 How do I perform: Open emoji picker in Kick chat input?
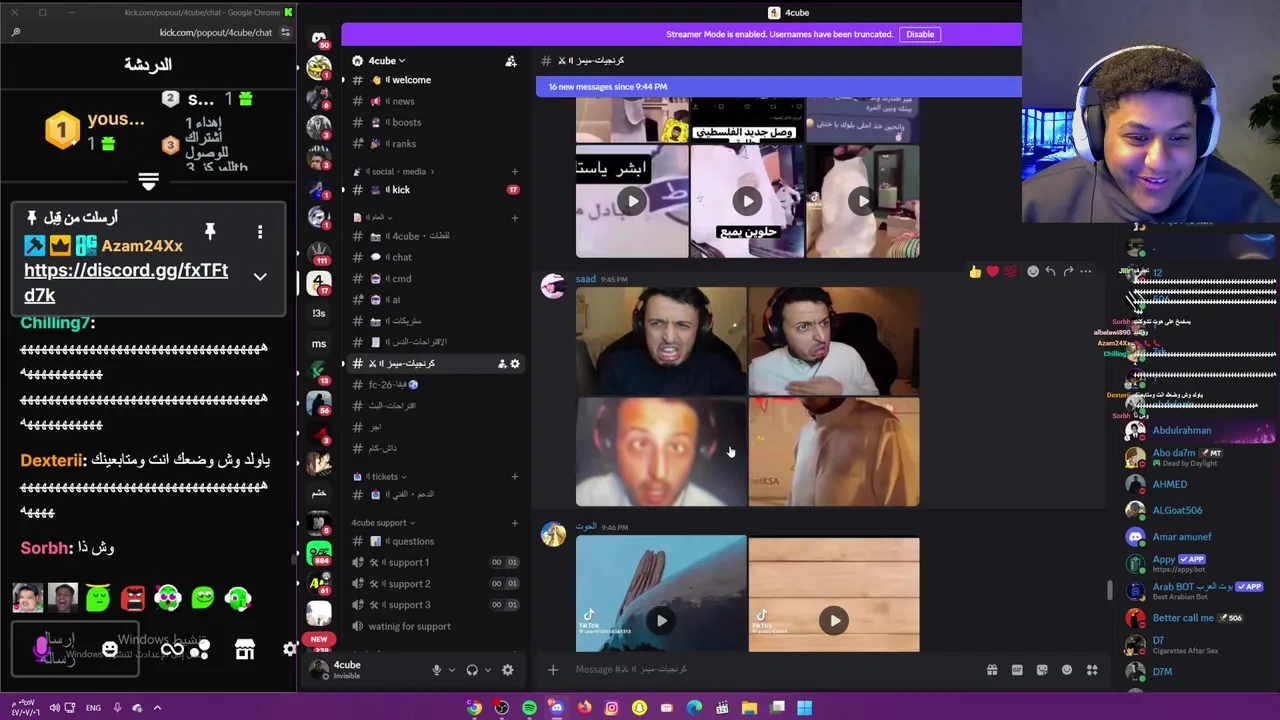point(110,650)
